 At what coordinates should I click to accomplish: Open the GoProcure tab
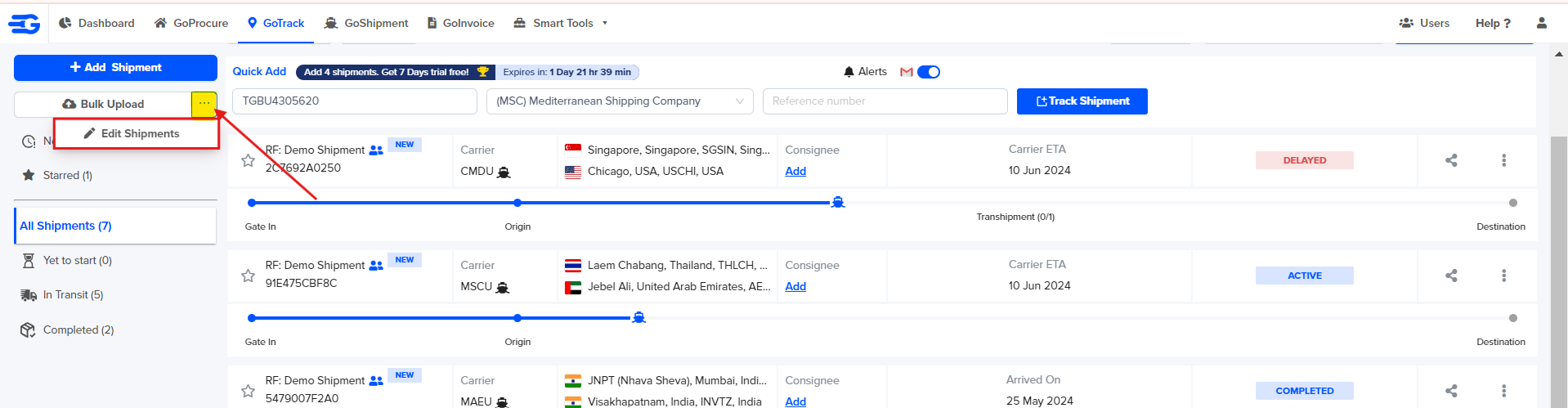(x=191, y=23)
